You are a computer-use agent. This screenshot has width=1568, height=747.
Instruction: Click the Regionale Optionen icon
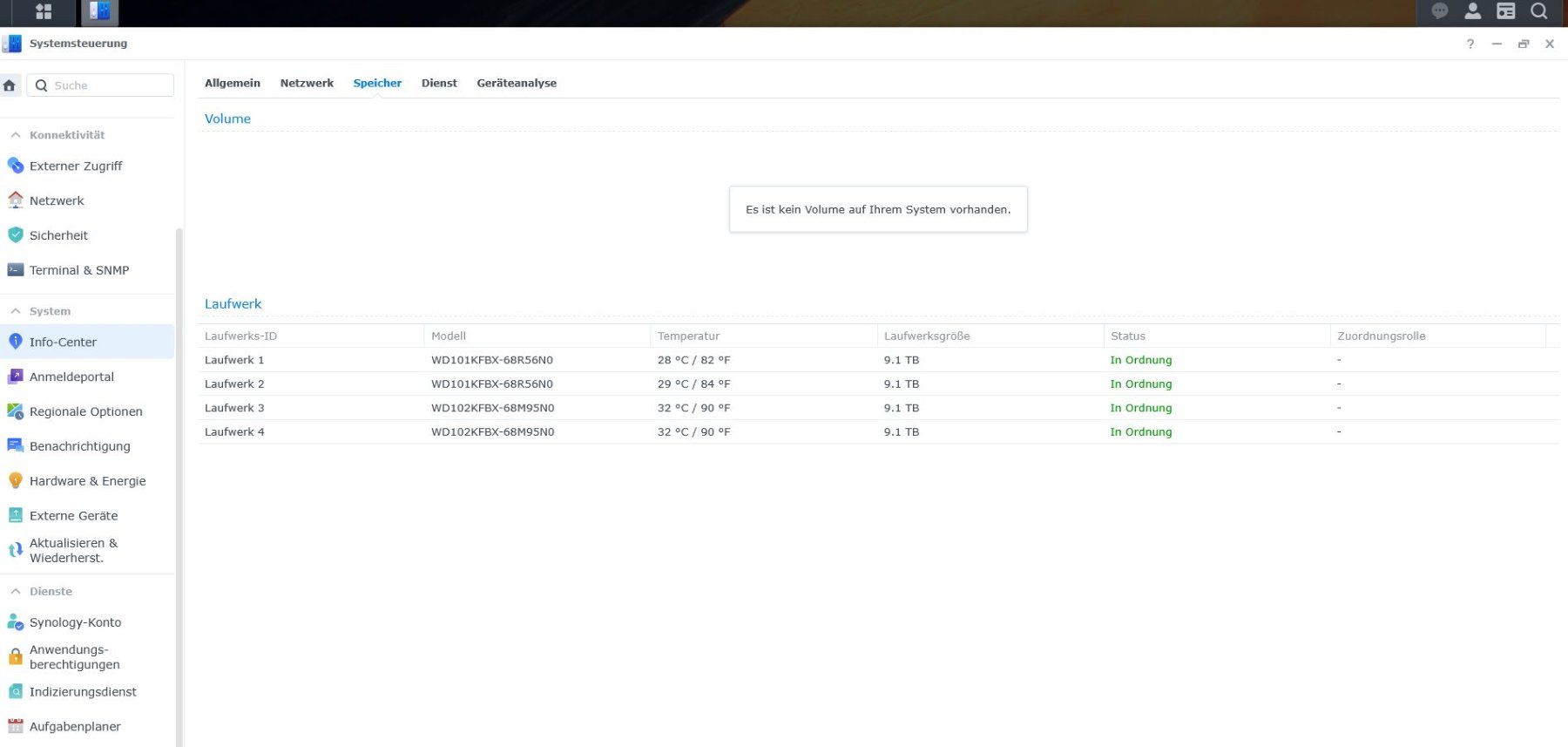tap(16, 411)
